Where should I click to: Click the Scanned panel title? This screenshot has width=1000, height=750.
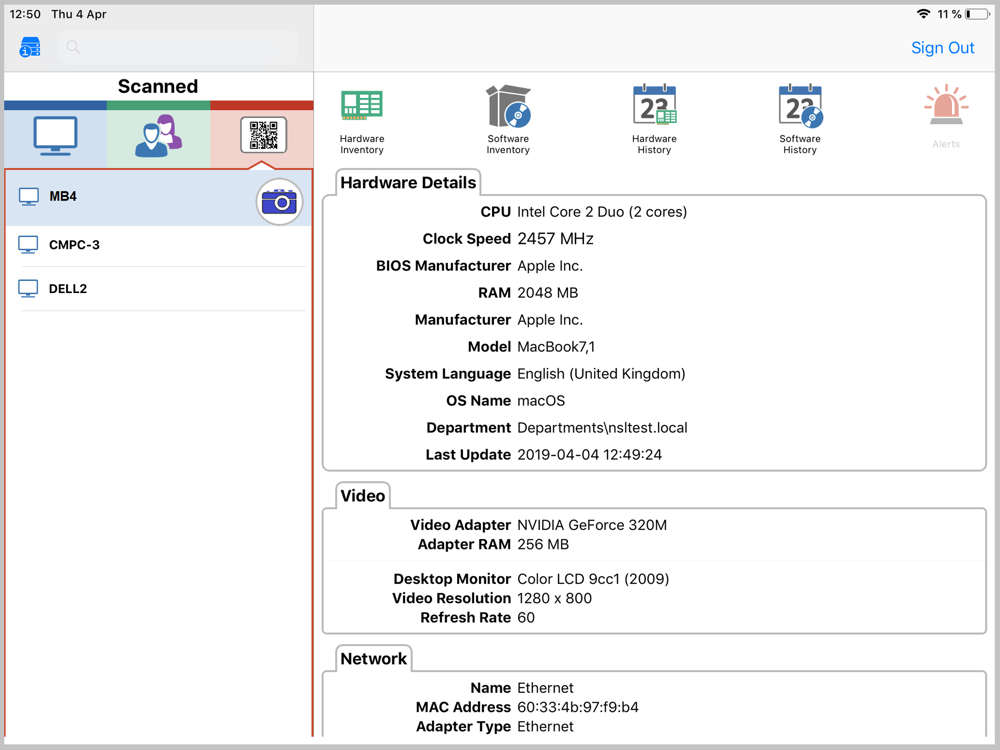coord(158,86)
